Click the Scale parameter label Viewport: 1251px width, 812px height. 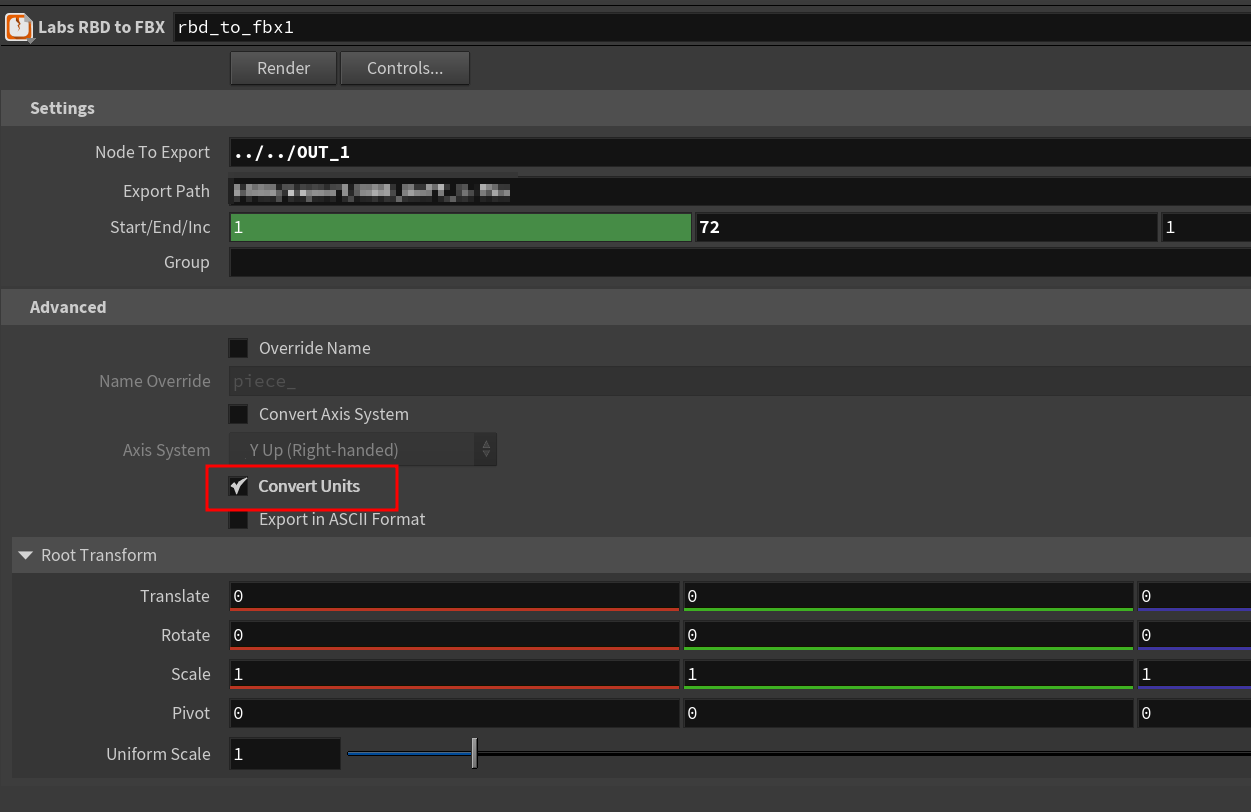(190, 674)
